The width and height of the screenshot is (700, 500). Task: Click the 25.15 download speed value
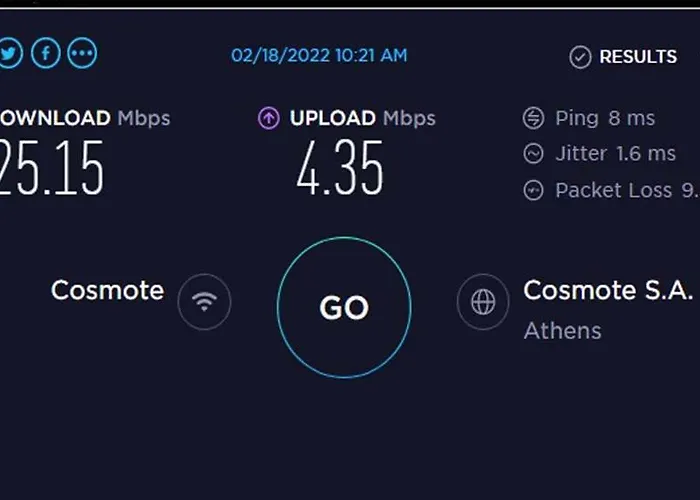coord(52,167)
